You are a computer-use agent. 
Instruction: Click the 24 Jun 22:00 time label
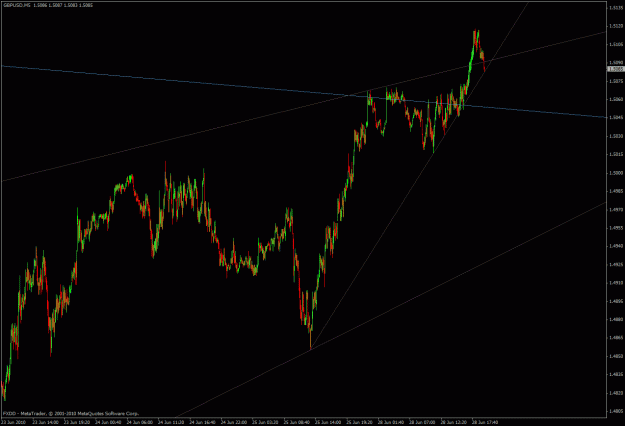(234, 422)
